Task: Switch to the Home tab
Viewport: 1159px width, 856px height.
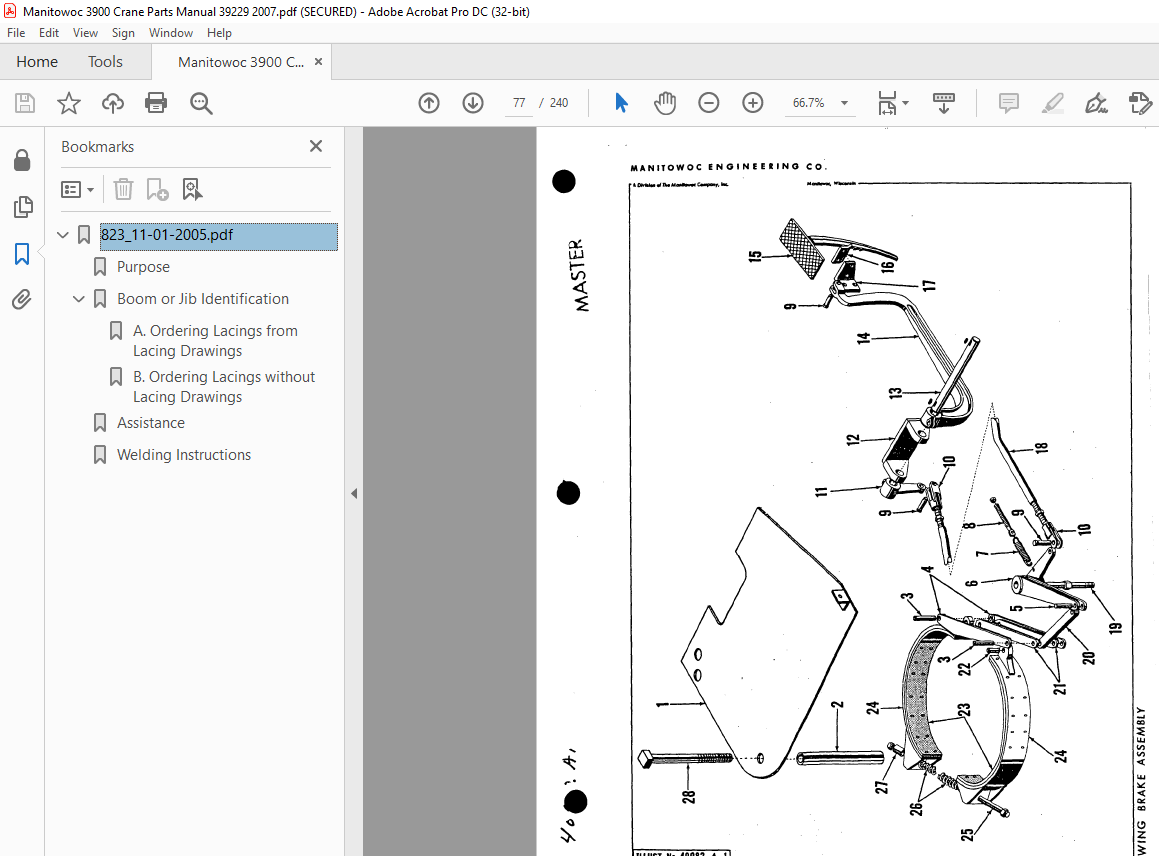Action: tap(37, 62)
